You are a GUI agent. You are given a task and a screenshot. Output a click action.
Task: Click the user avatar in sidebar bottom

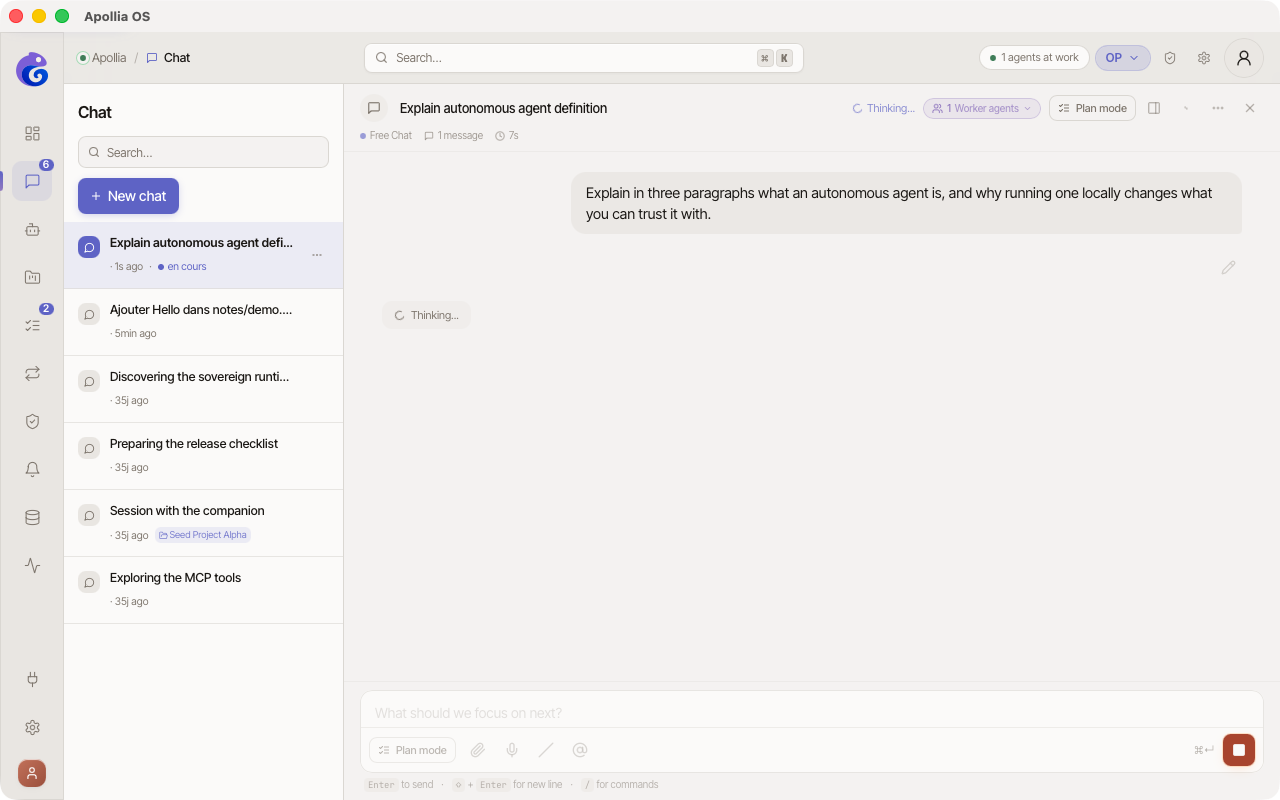pos(32,773)
